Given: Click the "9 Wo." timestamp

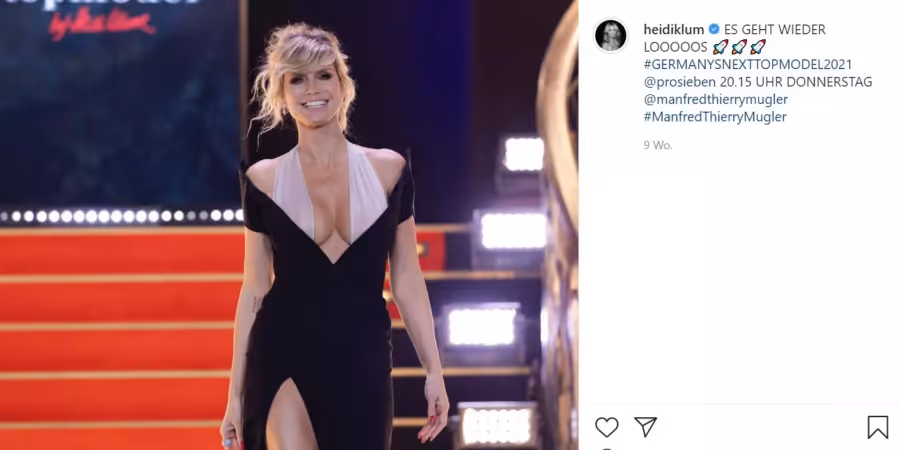Looking at the screenshot, I should [x=658, y=145].
